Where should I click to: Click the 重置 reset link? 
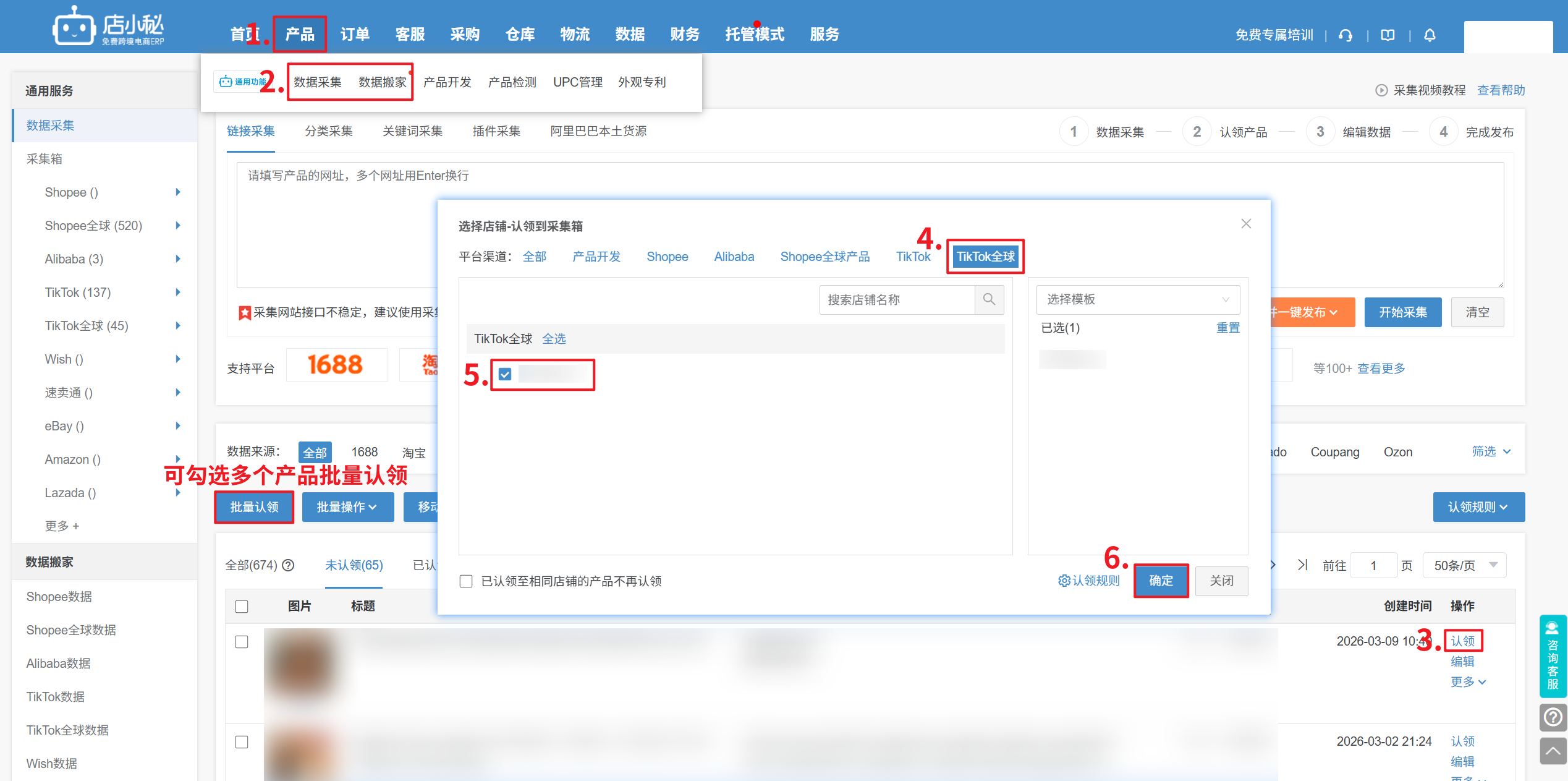click(1227, 328)
